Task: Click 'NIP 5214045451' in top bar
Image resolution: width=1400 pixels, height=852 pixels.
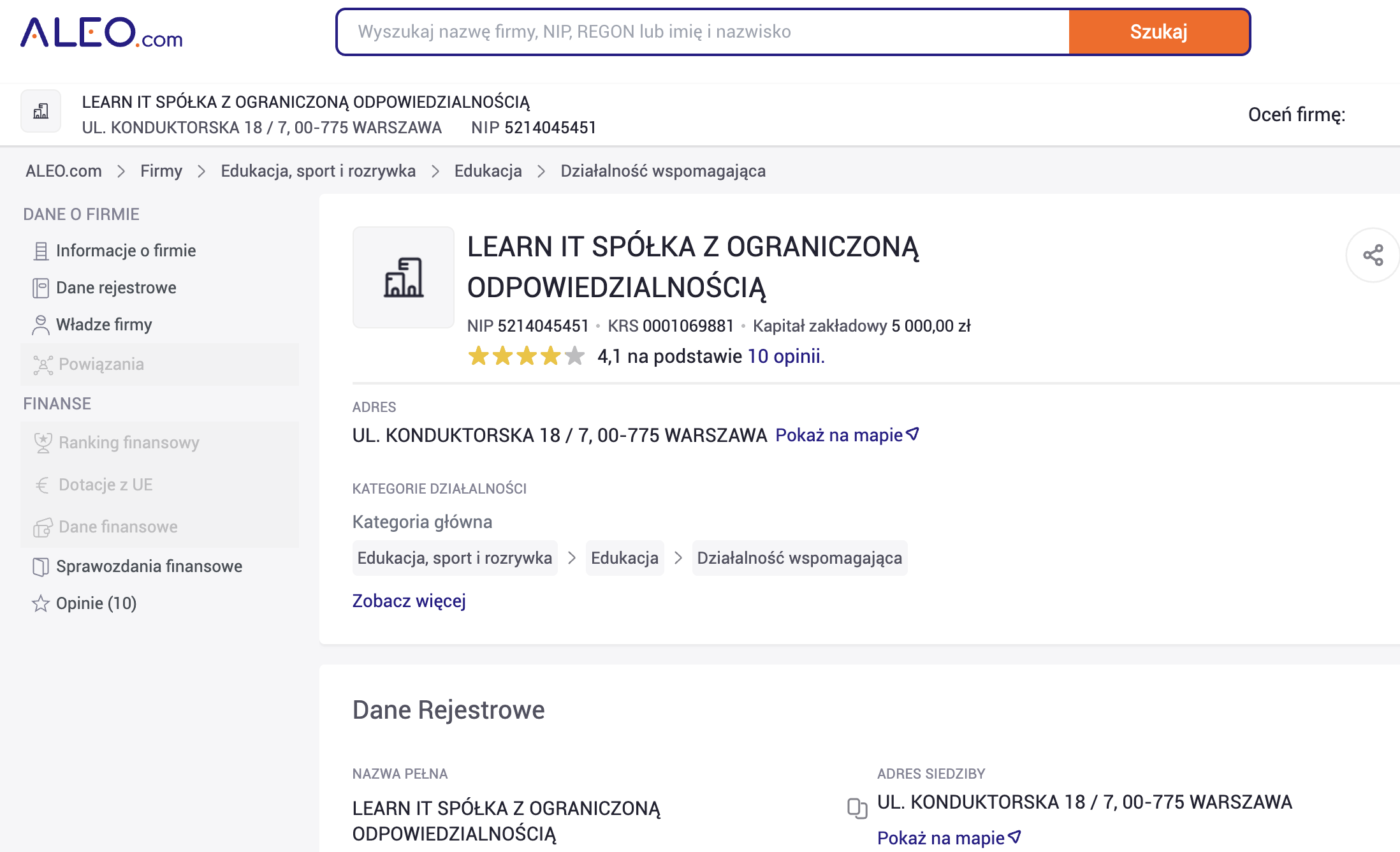Action: pyautogui.click(x=534, y=128)
